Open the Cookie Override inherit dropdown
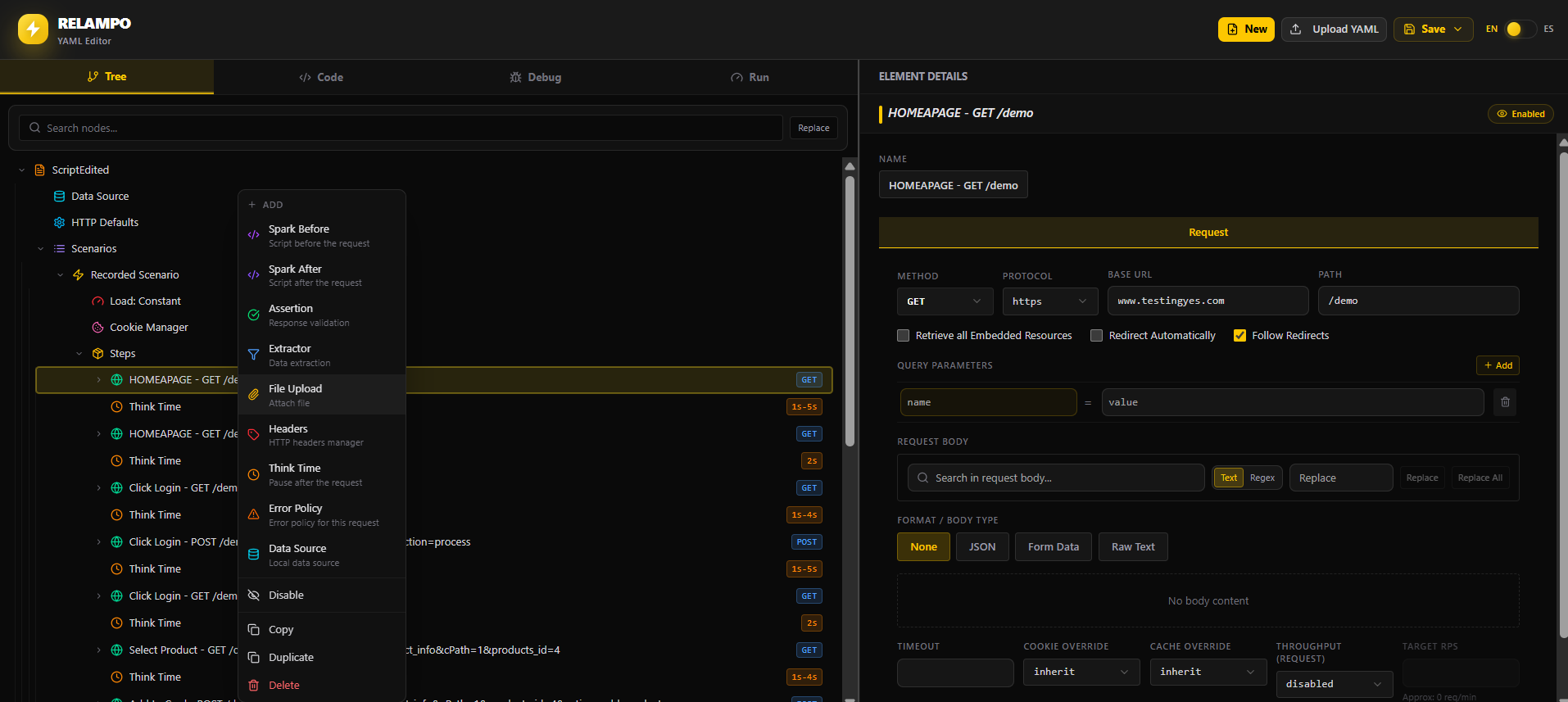1568x702 pixels. (1081, 672)
